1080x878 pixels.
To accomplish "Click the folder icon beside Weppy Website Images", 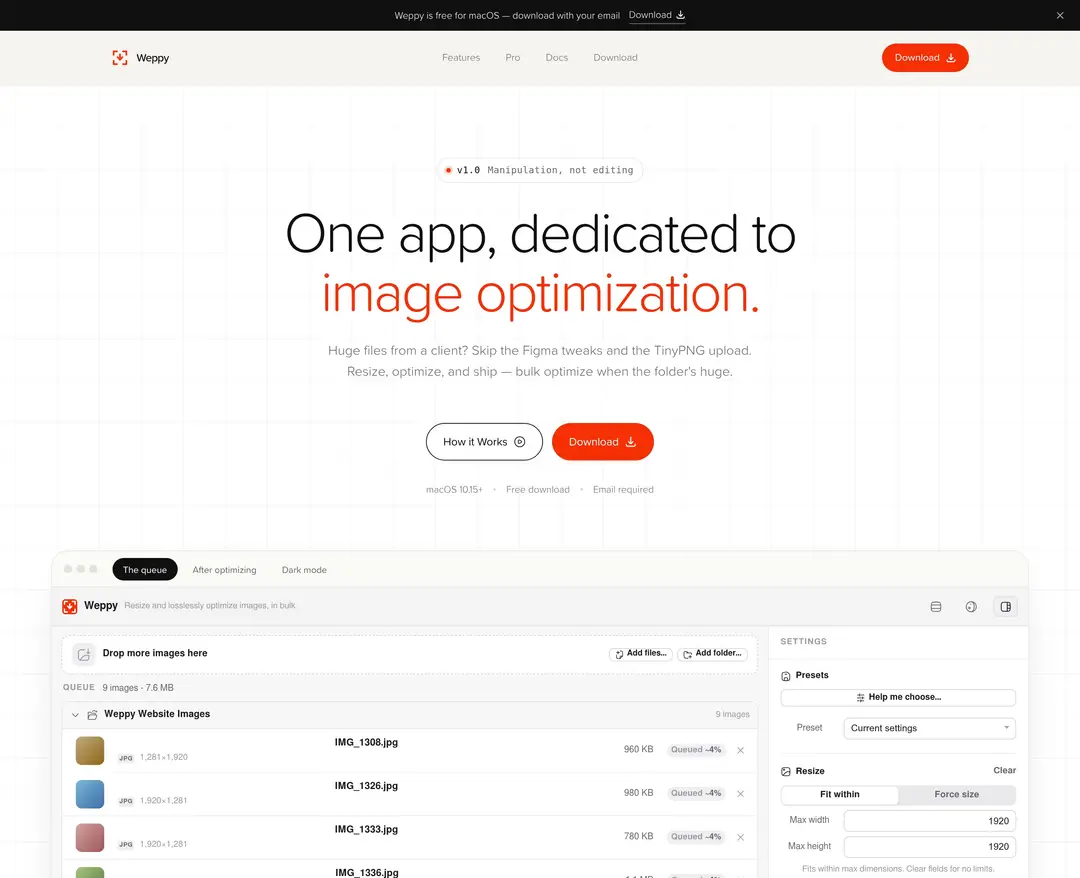I will (92, 715).
